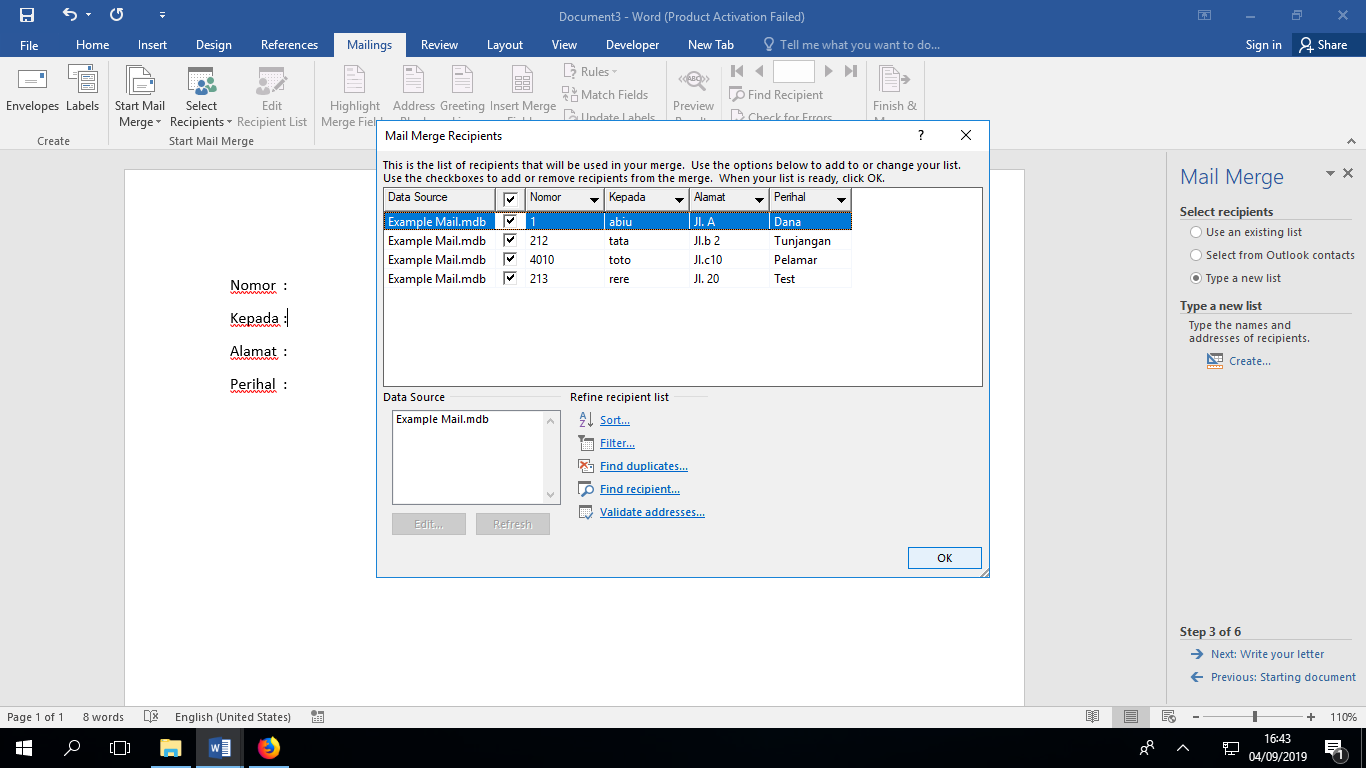Screen dimensions: 1366x768
Task: Switch to the References ribbon tab
Action: click(289, 45)
